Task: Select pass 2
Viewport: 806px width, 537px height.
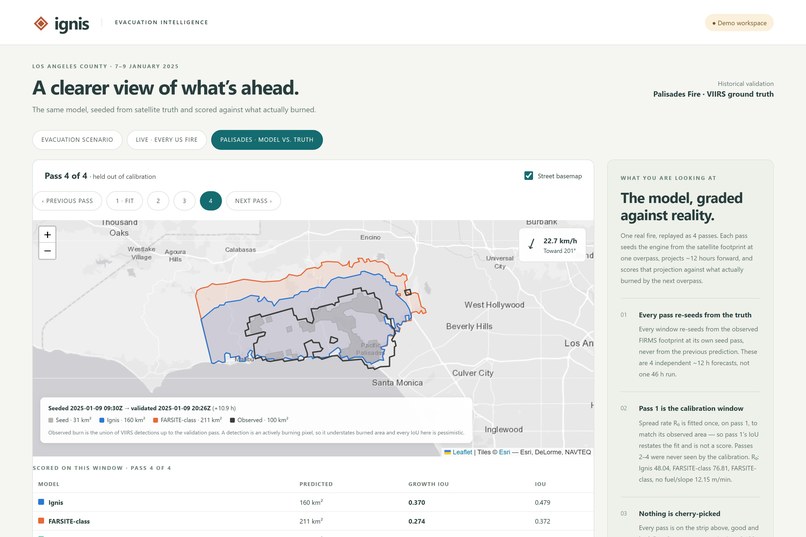Action: [158, 201]
